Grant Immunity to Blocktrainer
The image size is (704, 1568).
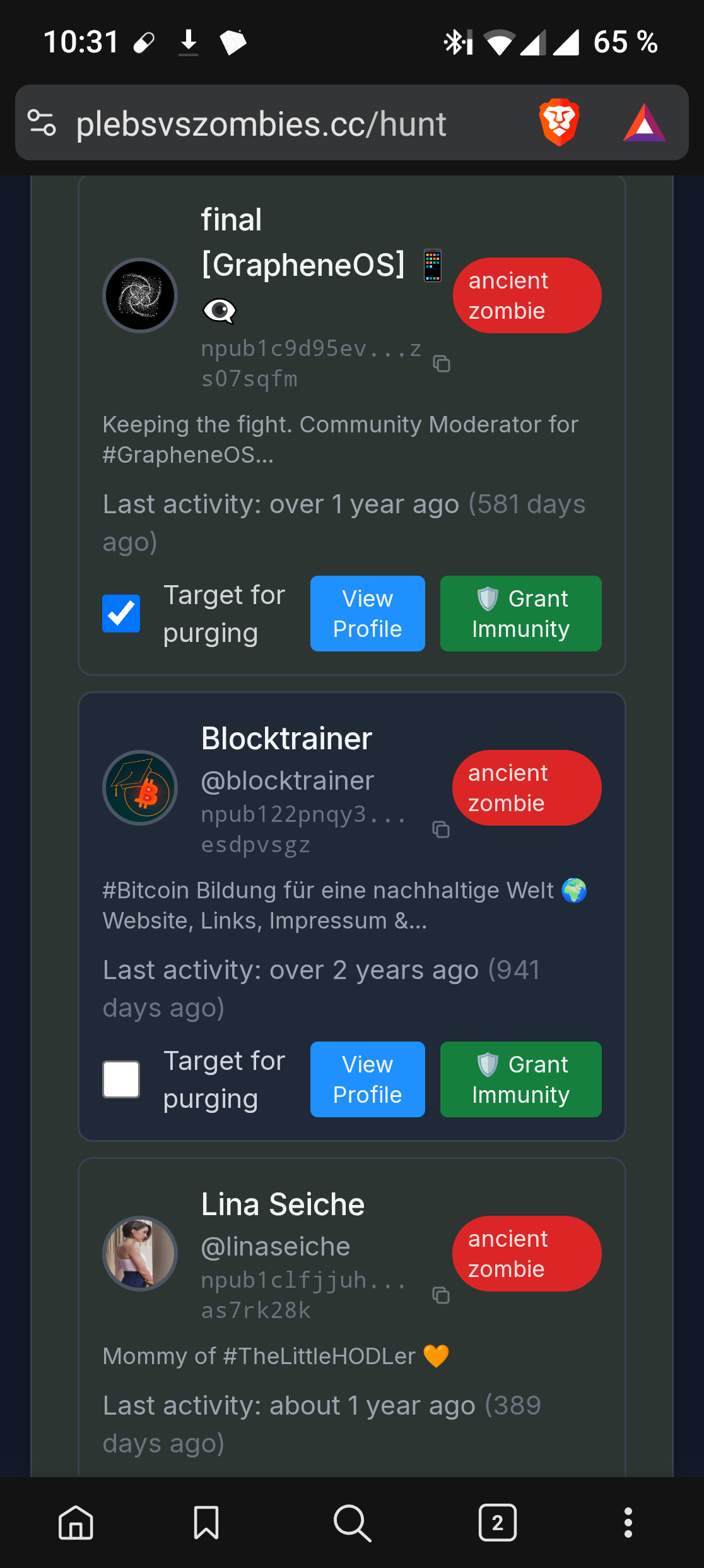(x=520, y=1079)
